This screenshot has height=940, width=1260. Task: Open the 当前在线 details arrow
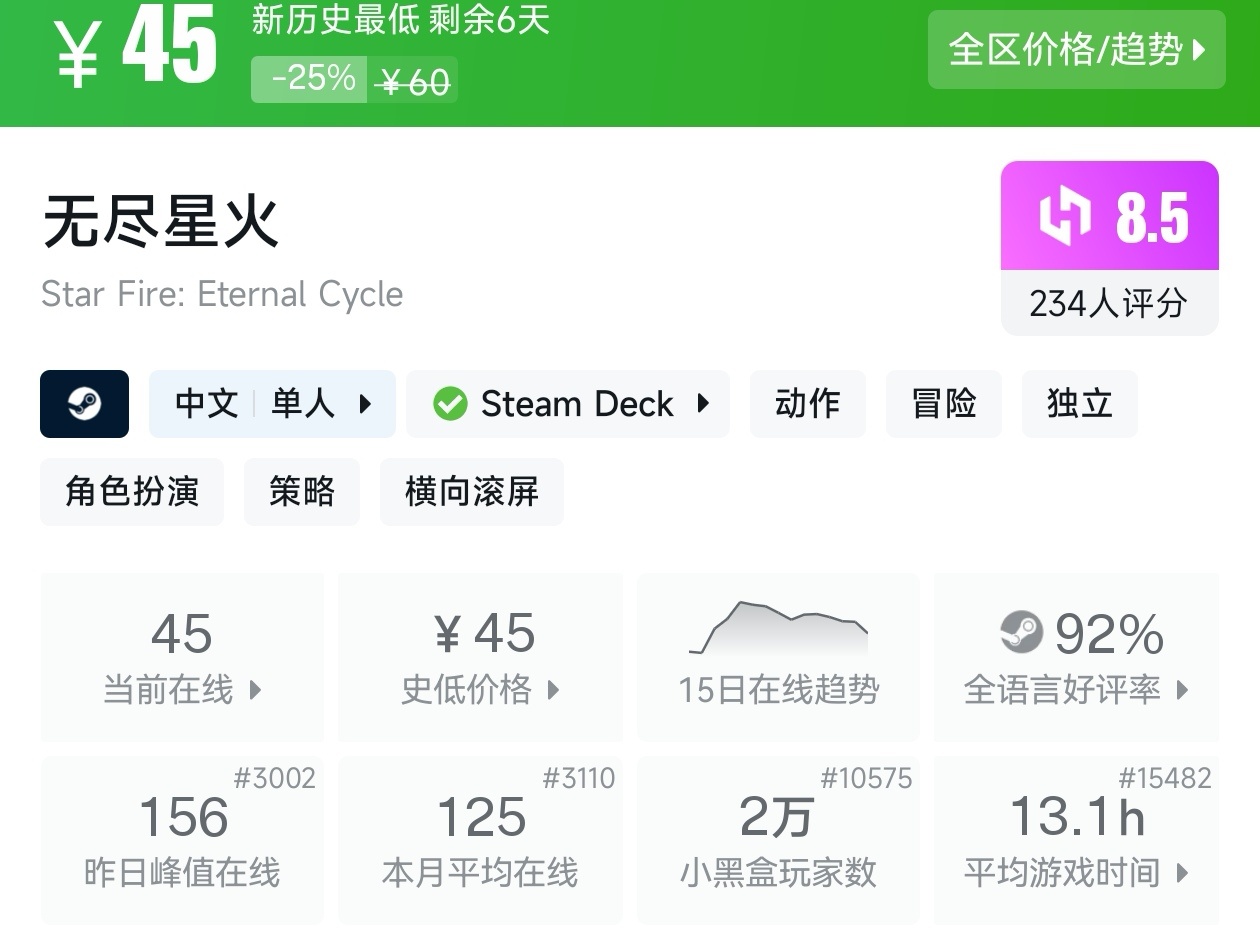tap(255, 689)
